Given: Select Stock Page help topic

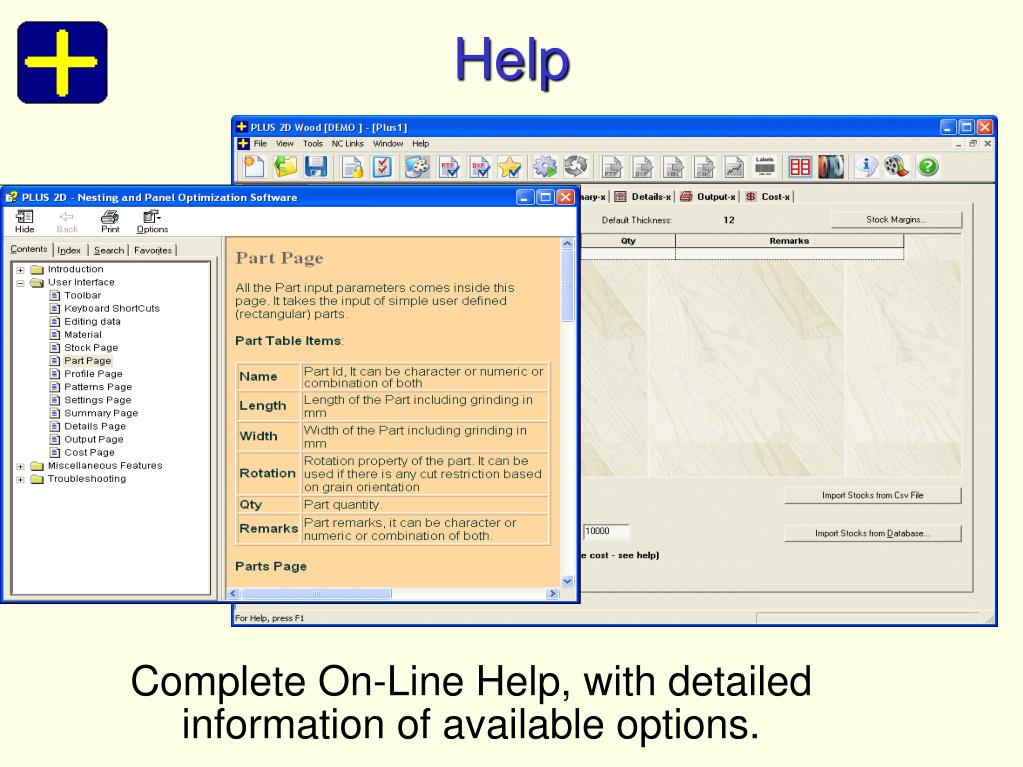Looking at the screenshot, I should click(x=91, y=348).
